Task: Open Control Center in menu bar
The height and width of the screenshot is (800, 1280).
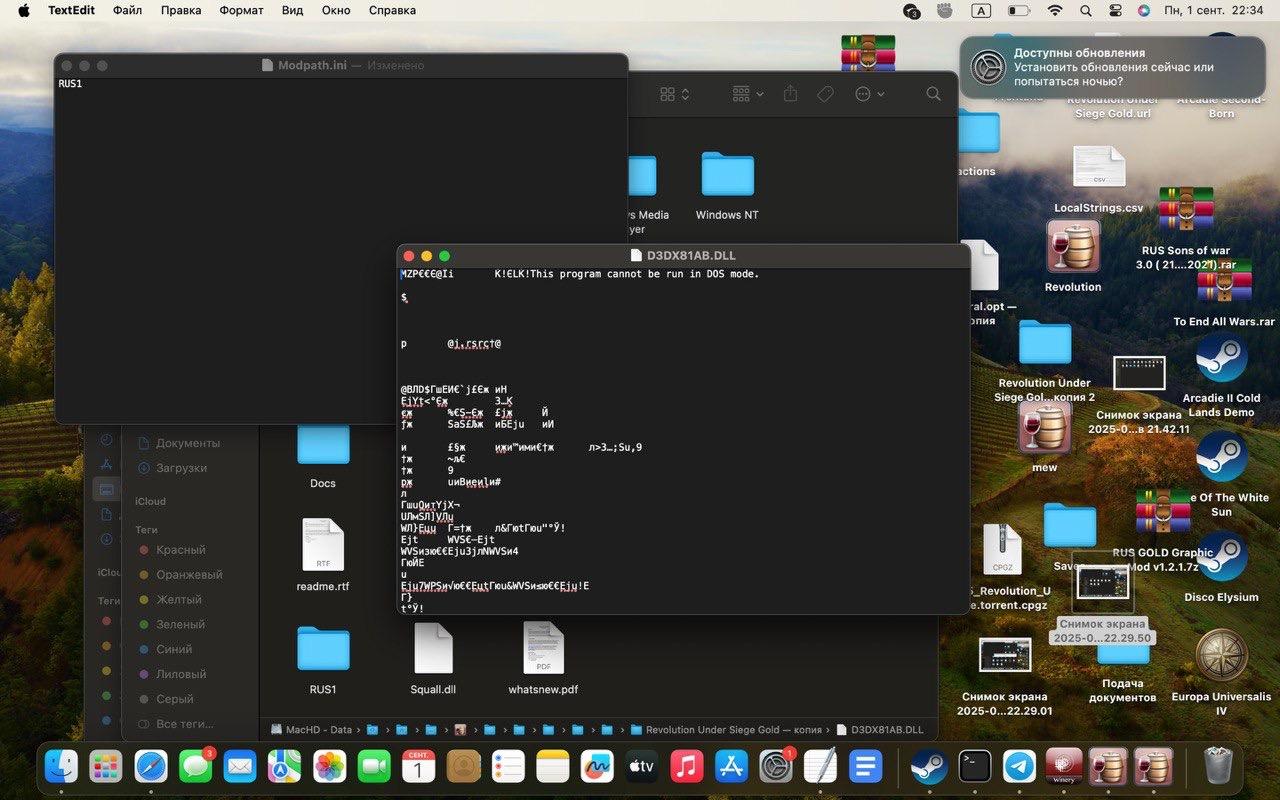Action: [1115, 11]
